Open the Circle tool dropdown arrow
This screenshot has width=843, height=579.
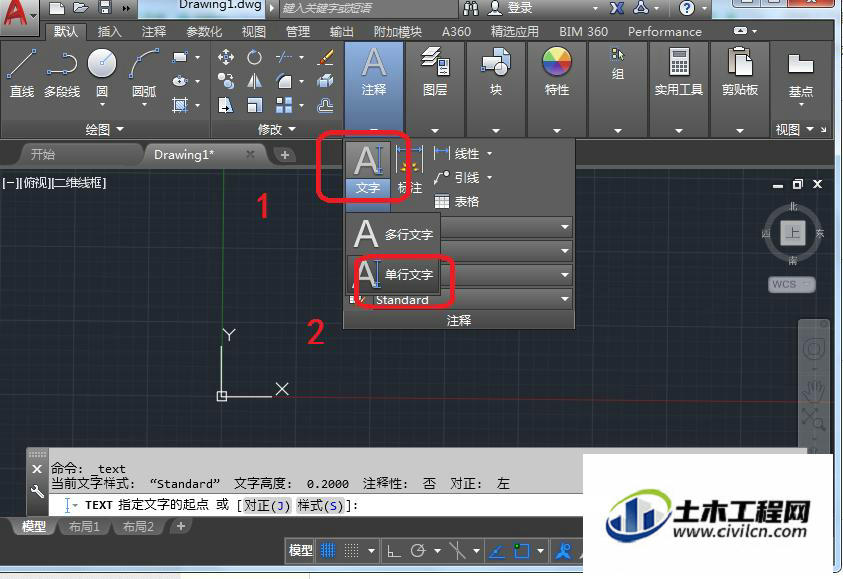click(102, 105)
